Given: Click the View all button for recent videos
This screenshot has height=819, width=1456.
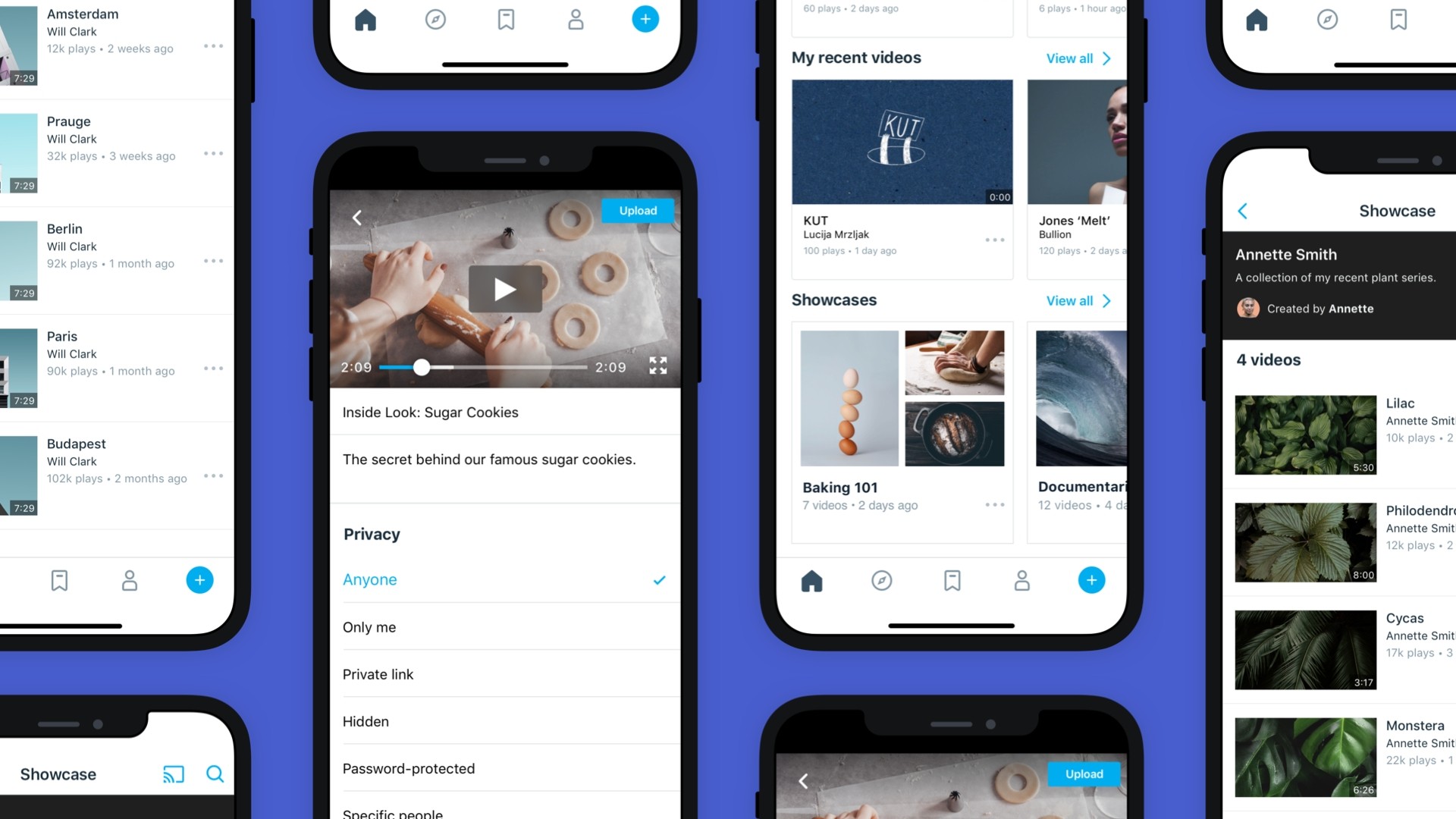Looking at the screenshot, I should click(x=1078, y=58).
